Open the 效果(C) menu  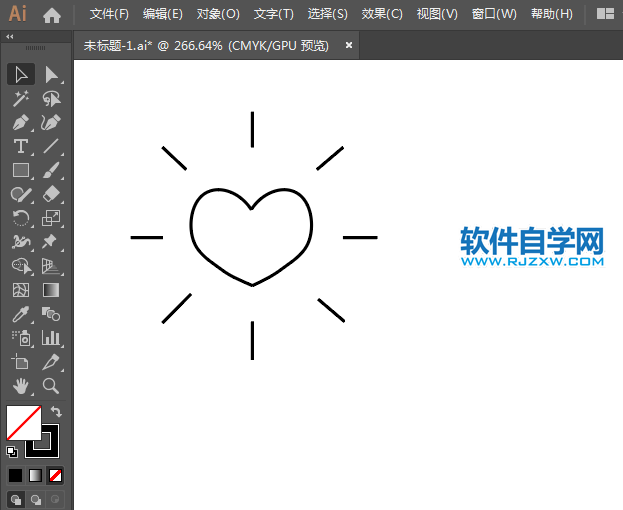382,14
